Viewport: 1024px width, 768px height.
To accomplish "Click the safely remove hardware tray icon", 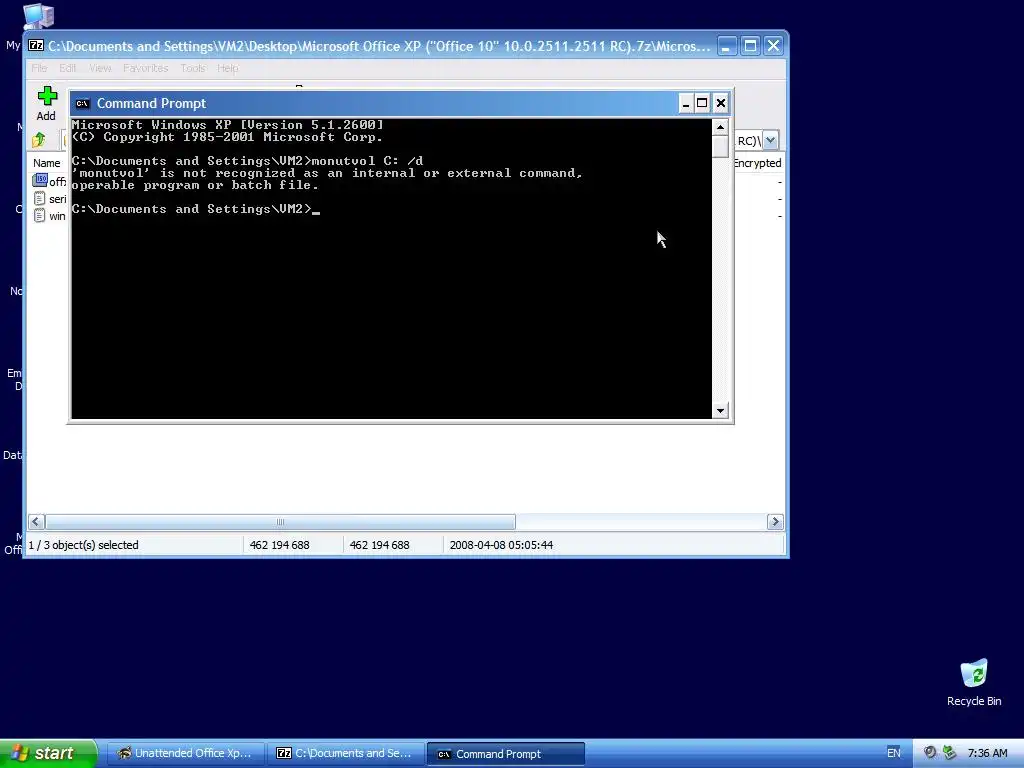I will tap(949, 753).
